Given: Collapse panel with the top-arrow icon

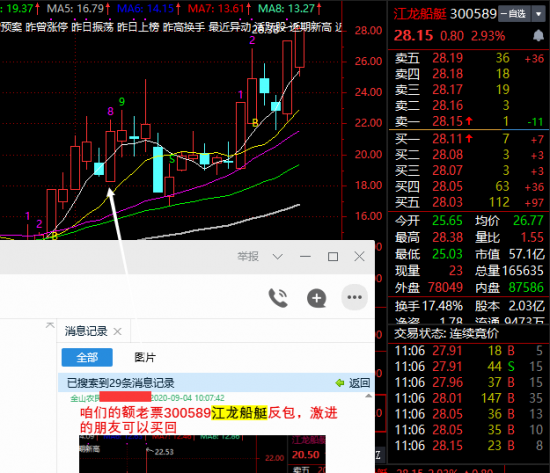Looking at the screenshot, I should click(50, 325).
